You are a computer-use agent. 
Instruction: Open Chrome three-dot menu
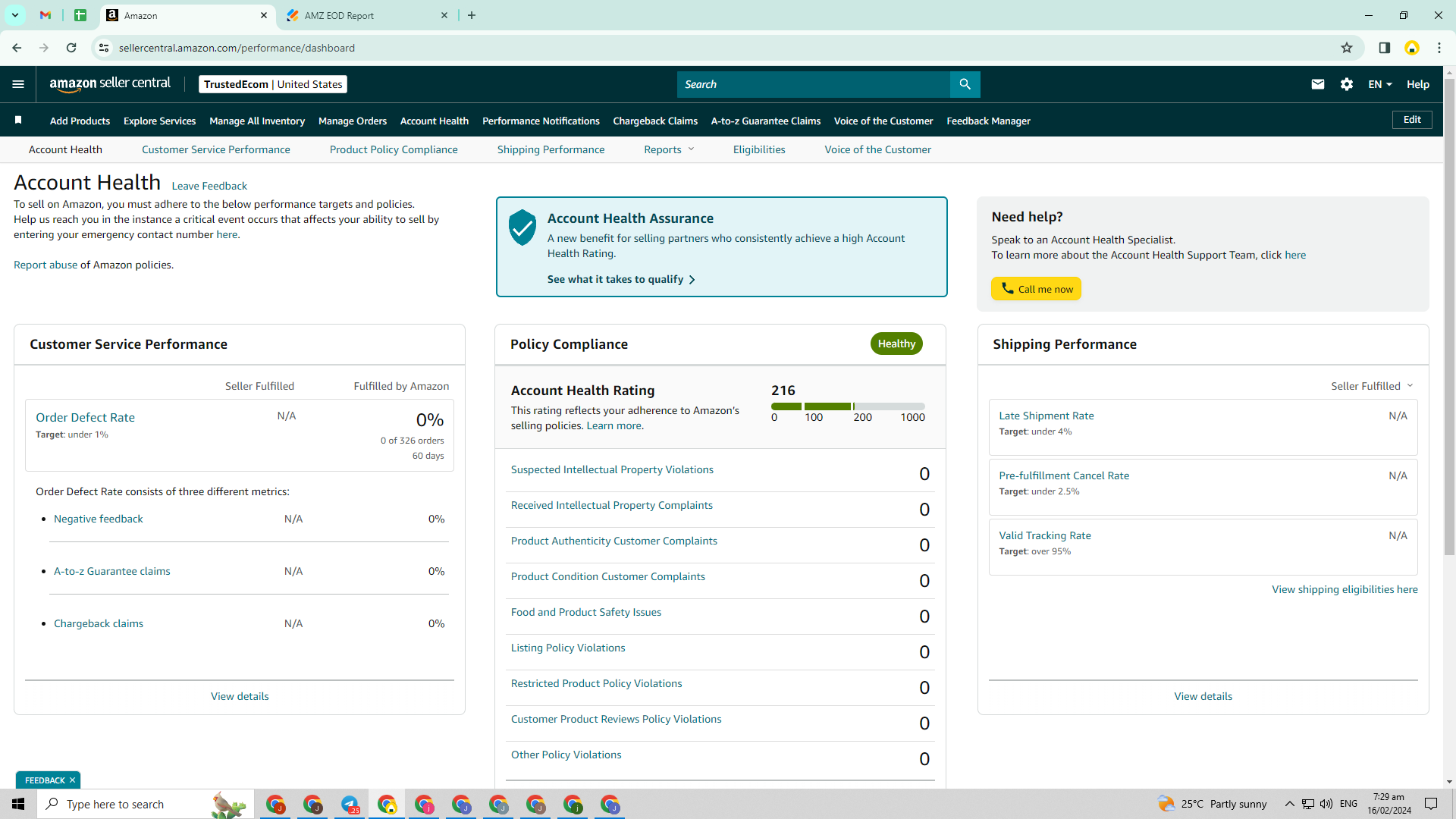[x=1439, y=48]
